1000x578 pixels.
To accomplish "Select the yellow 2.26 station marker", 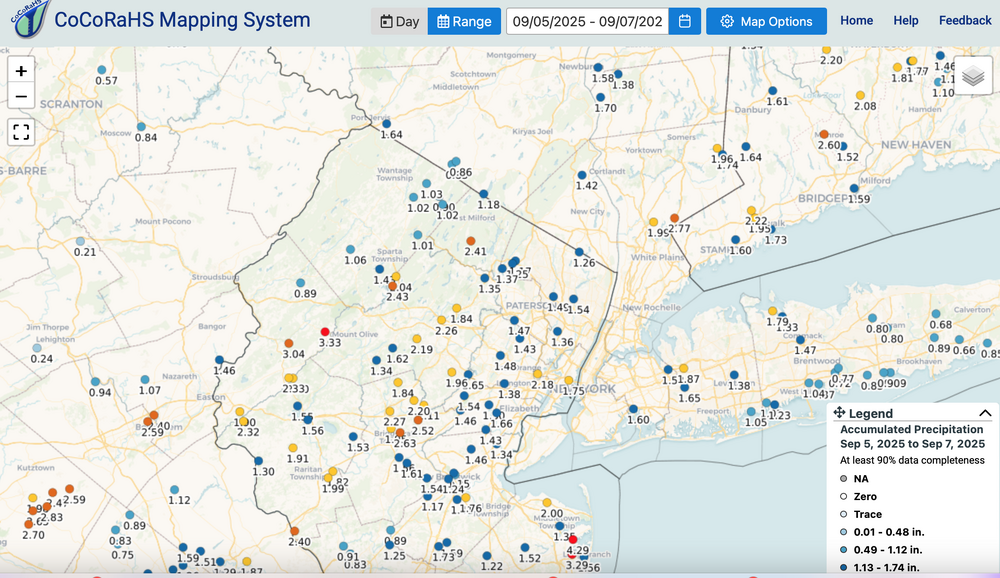I will tap(441, 320).
